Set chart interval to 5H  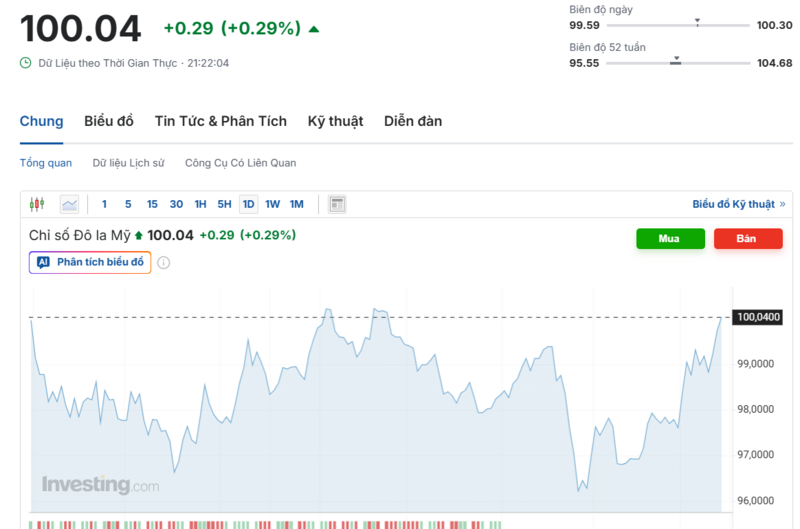(x=224, y=204)
